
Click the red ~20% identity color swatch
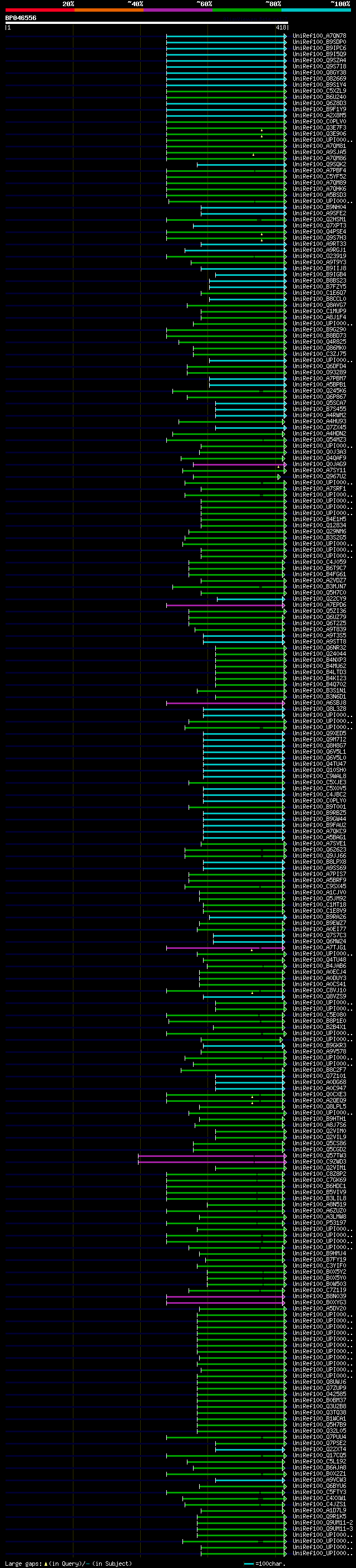click(x=39, y=10)
